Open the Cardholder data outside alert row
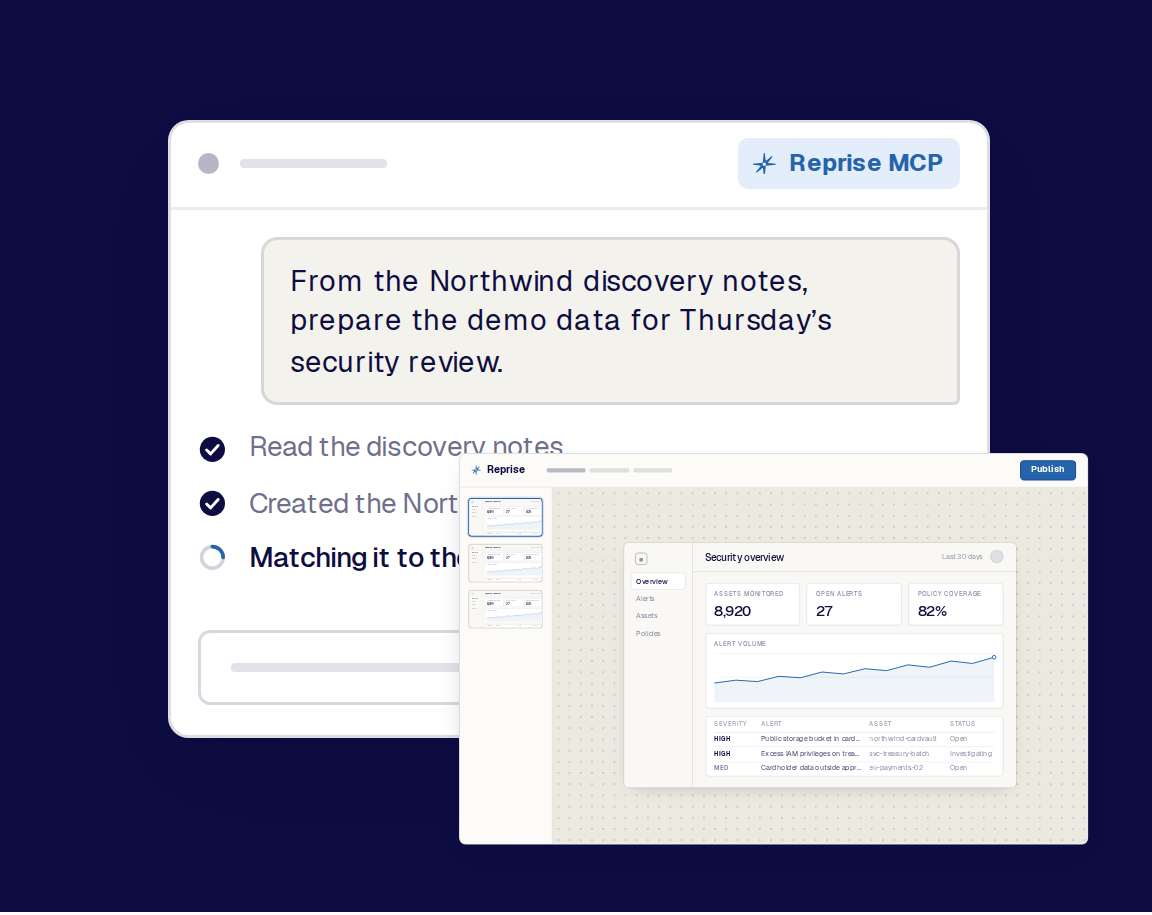Screen dimensions: 1152x915 point(854,768)
